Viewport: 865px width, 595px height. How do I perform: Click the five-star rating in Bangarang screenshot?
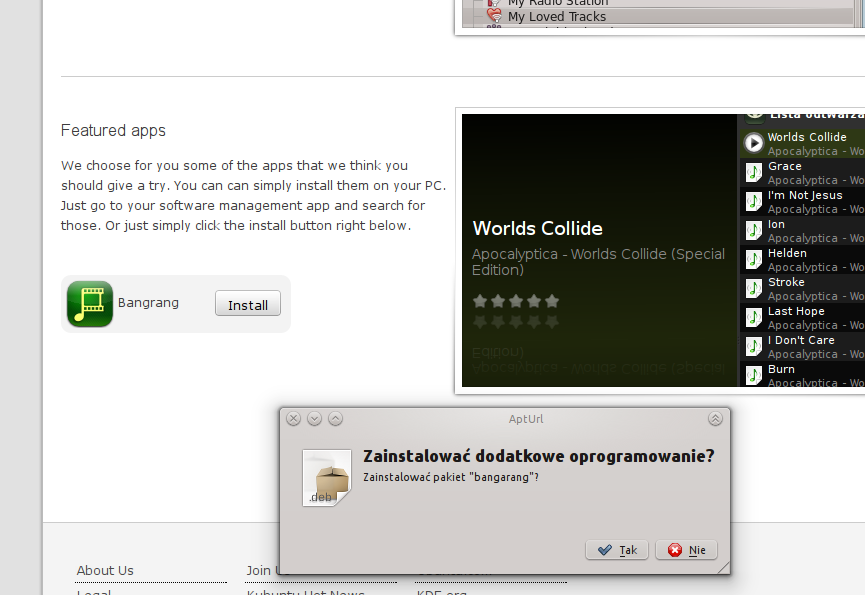click(x=516, y=301)
